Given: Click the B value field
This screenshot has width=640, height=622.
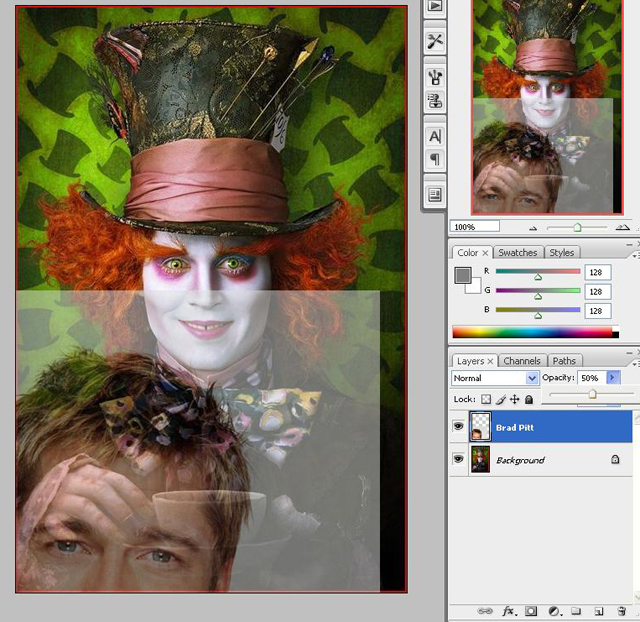Looking at the screenshot, I should pyautogui.click(x=598, y=311).
